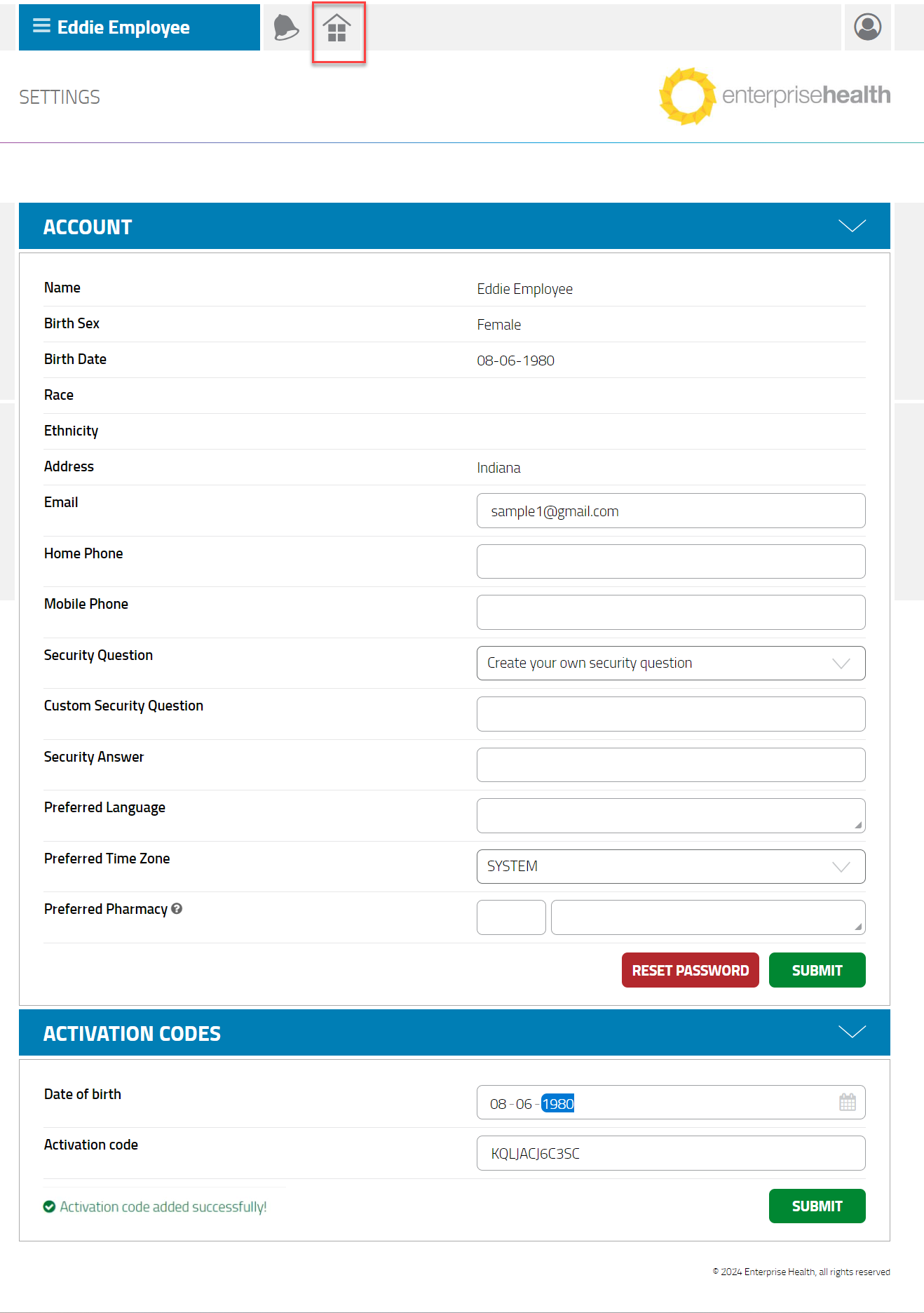Collapse the Account section
924x1313 pixels.
click(852, 226)
